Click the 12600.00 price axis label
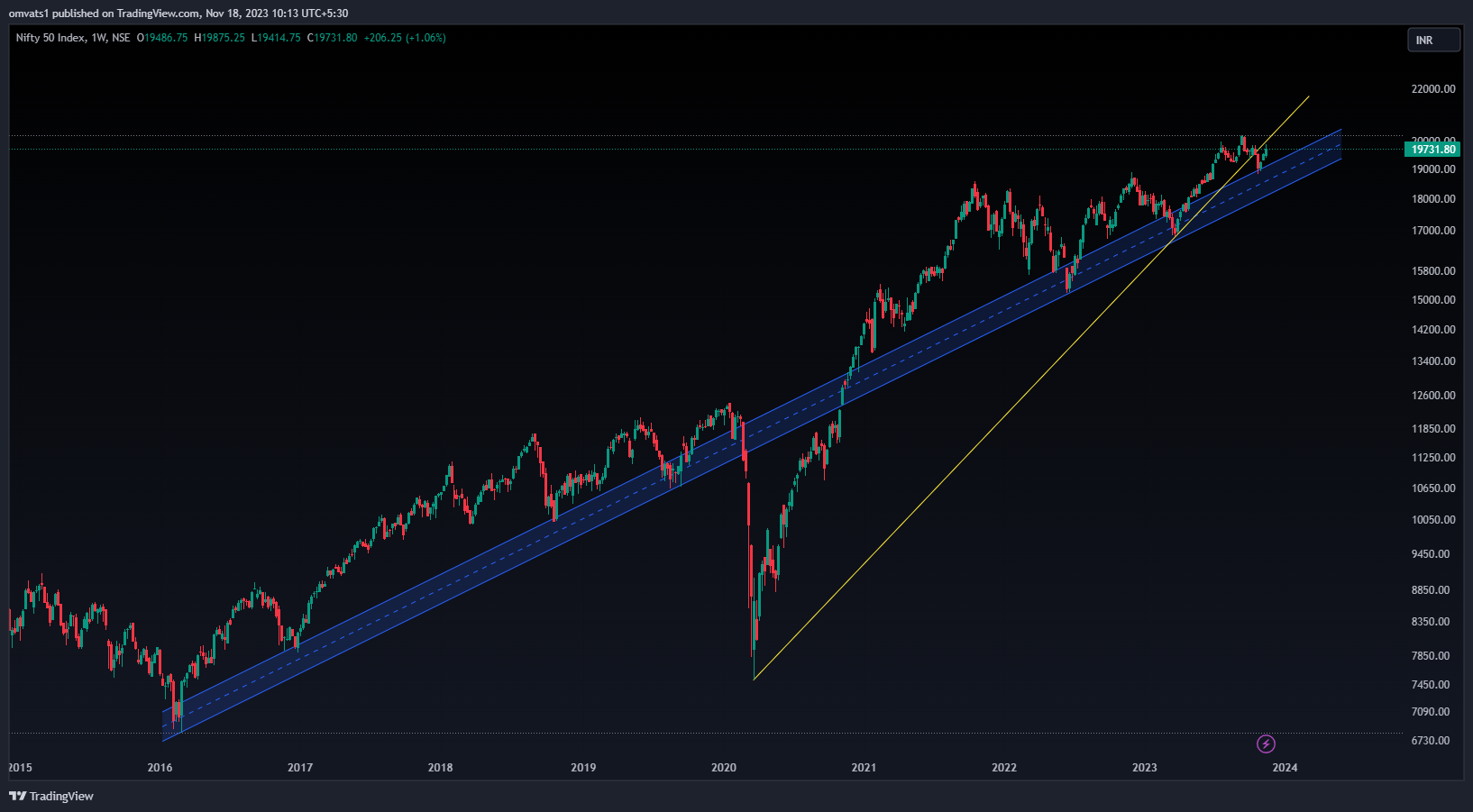The image size is (1473, 812). pyautogui.click(x=1433, y=395)
